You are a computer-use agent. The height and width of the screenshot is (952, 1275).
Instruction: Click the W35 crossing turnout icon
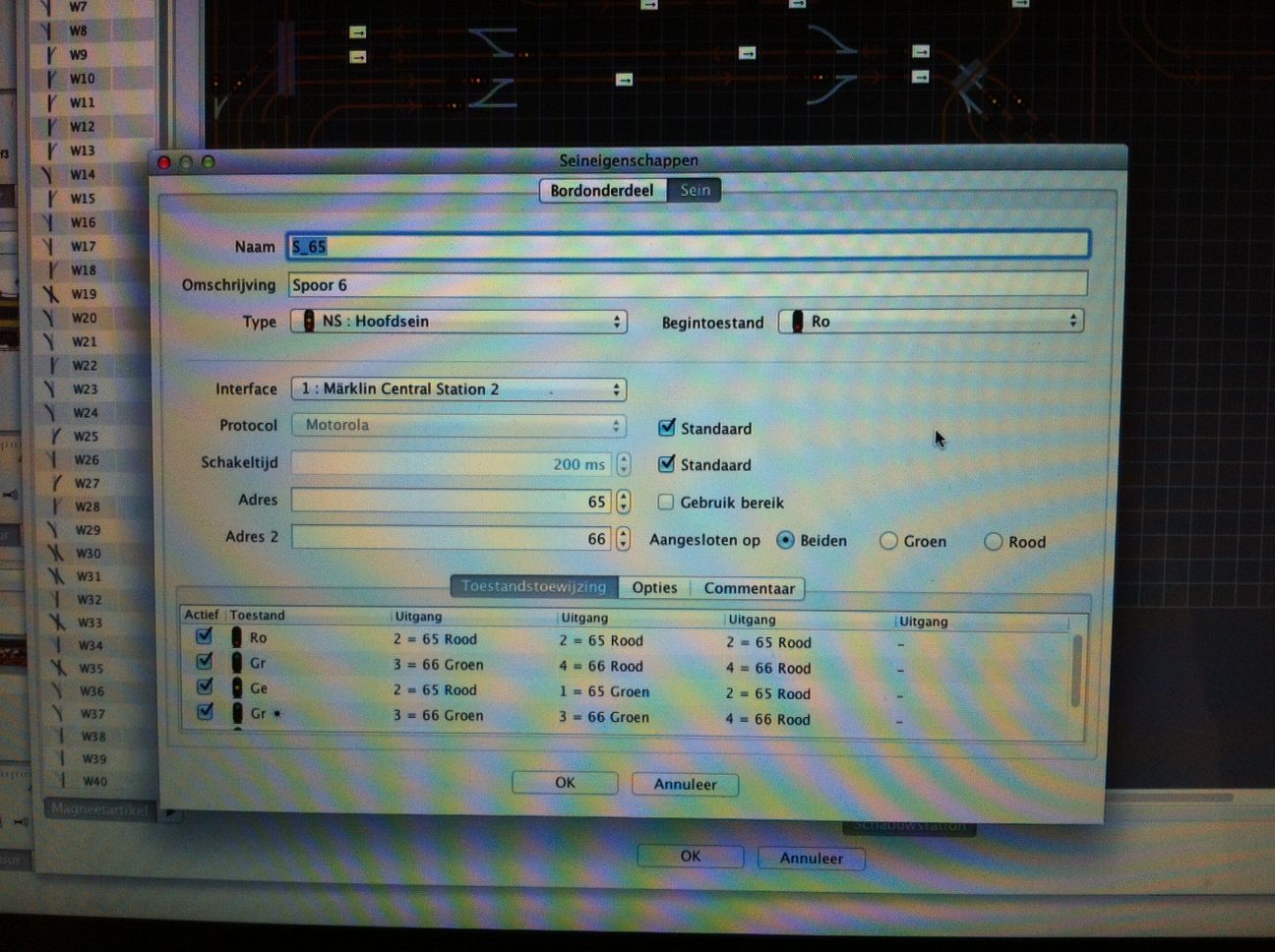(x=60, y=668)
